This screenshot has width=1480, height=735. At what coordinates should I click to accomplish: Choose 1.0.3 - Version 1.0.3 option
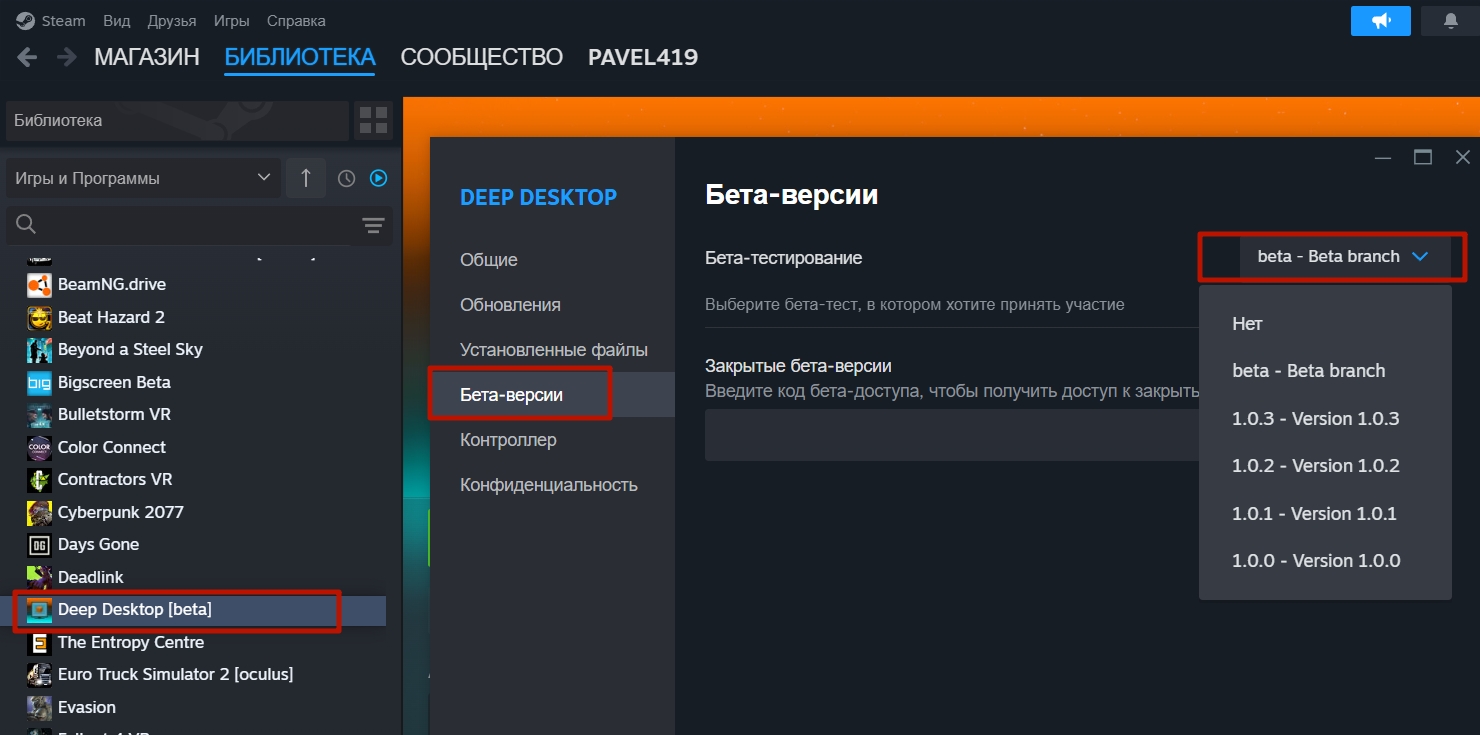pos(1325,419)
